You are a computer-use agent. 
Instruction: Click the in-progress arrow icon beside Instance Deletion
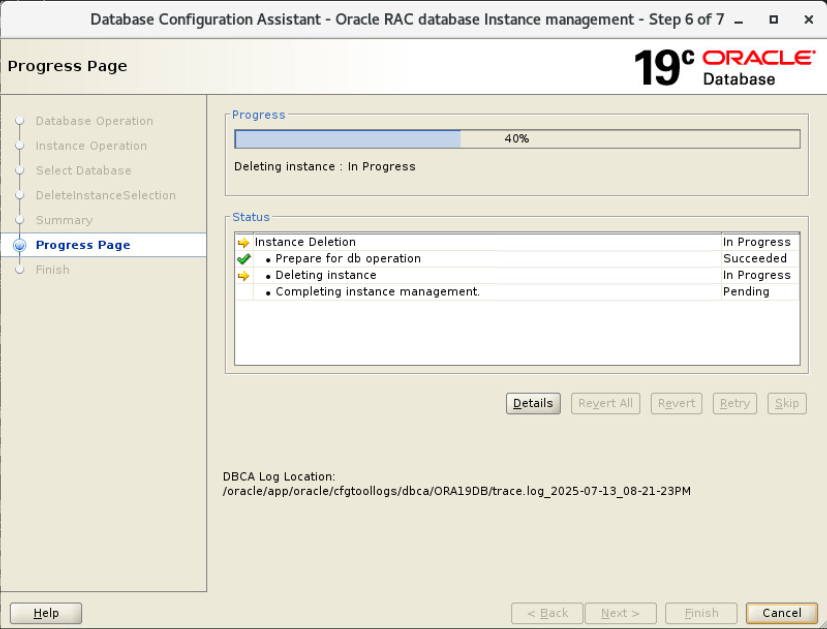tap(243, 243)
